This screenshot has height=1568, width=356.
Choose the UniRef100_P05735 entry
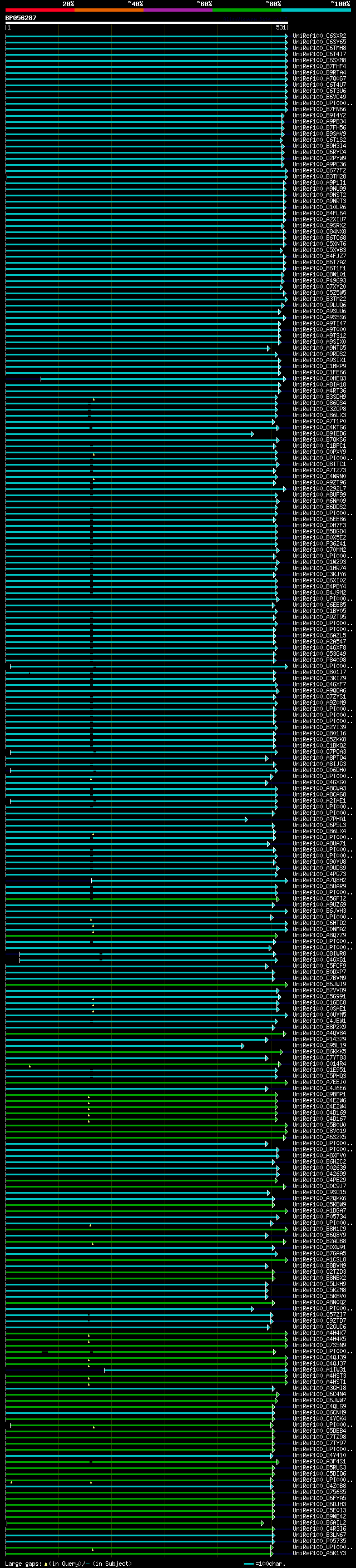319,1541
